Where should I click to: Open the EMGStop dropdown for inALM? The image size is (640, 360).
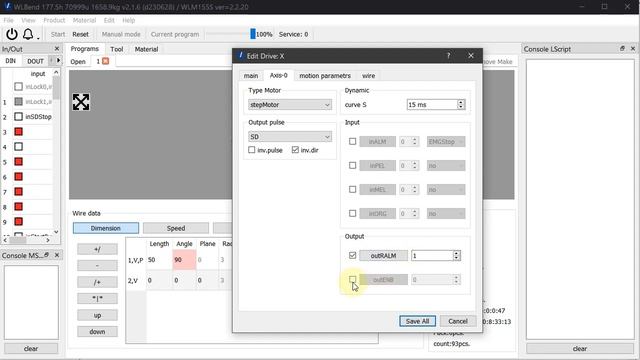(x=446, y=142)
